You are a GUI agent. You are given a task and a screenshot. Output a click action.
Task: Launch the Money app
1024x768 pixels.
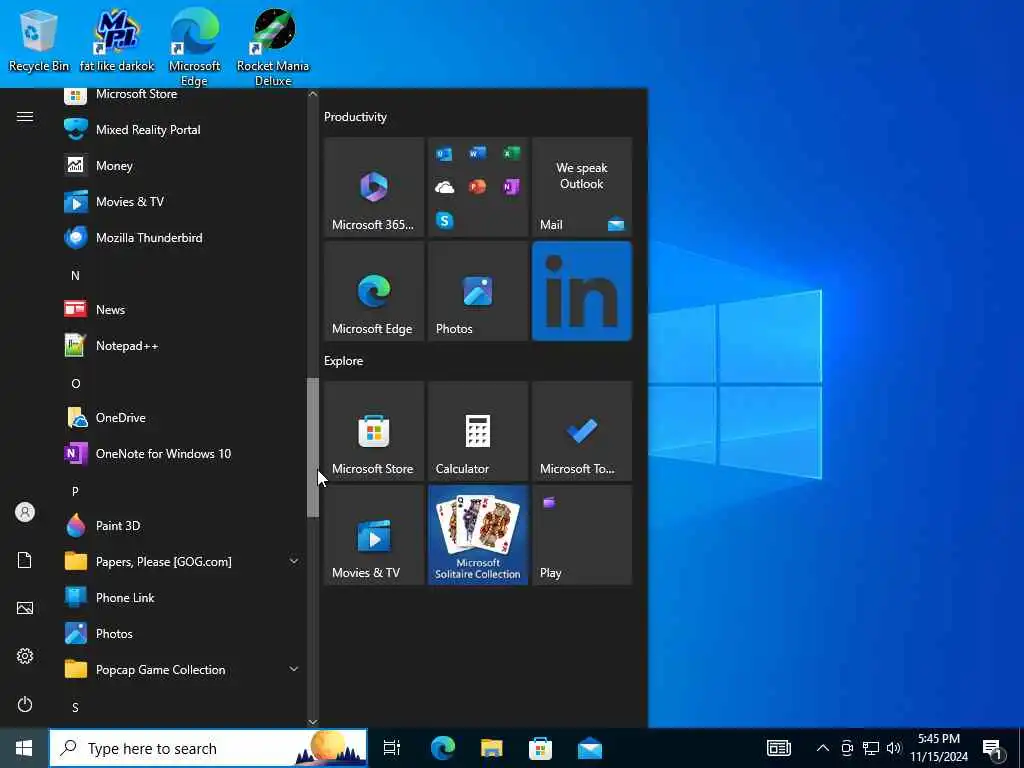point(181,165)
